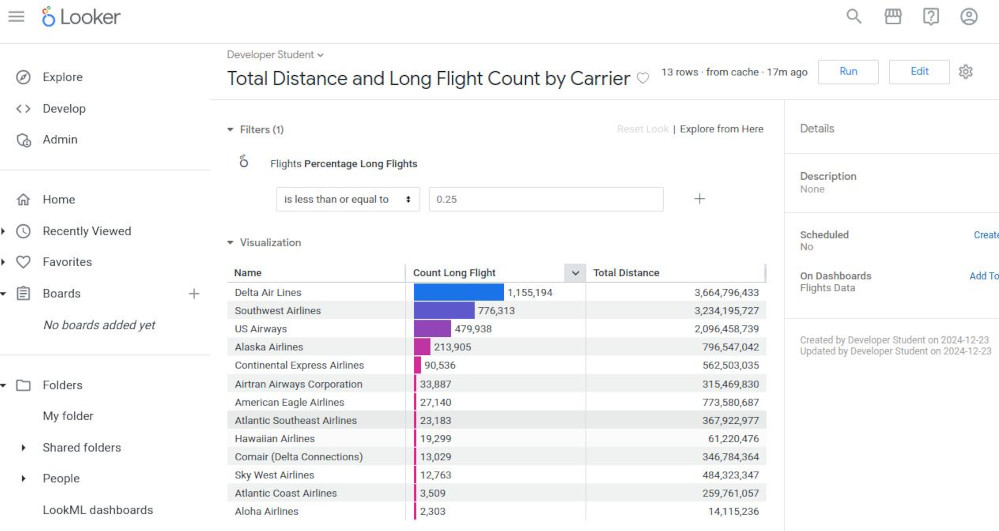999x531 pixels.
Task: Open the hamburger main menu
Action: coord(17,17)
